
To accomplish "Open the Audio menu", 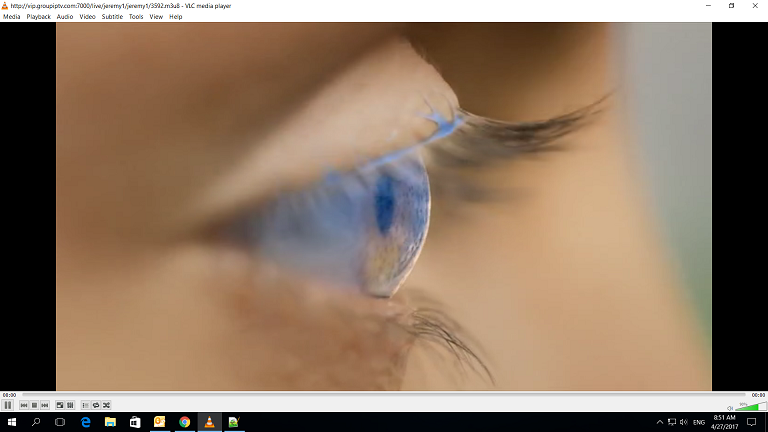I will pos(65,17).
